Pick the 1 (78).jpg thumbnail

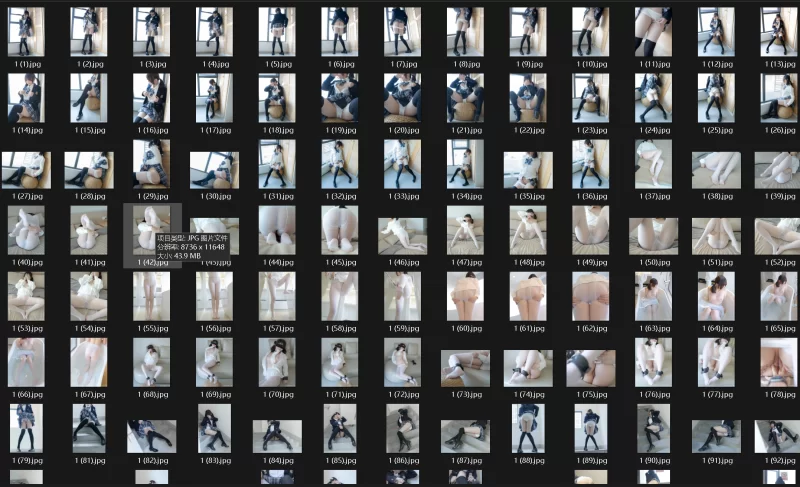click(x=777, y=361)
